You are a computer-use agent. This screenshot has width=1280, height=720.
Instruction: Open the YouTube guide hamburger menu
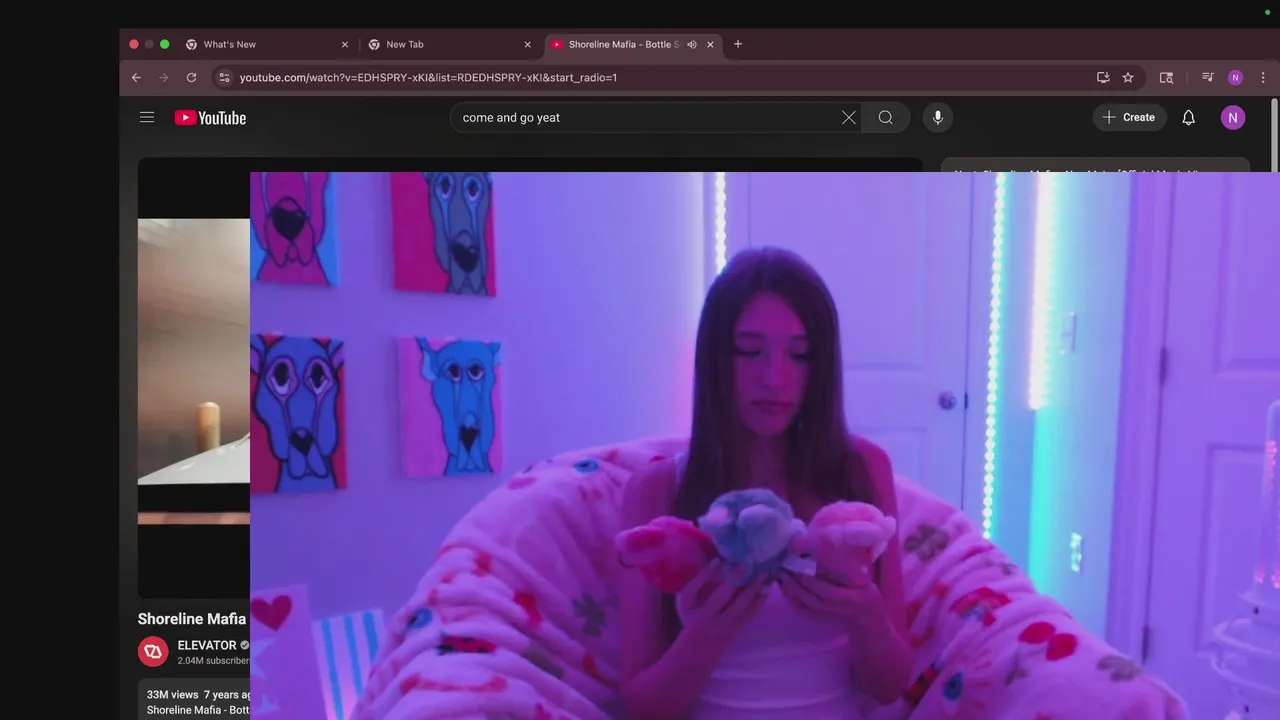(x=147, y=117)
